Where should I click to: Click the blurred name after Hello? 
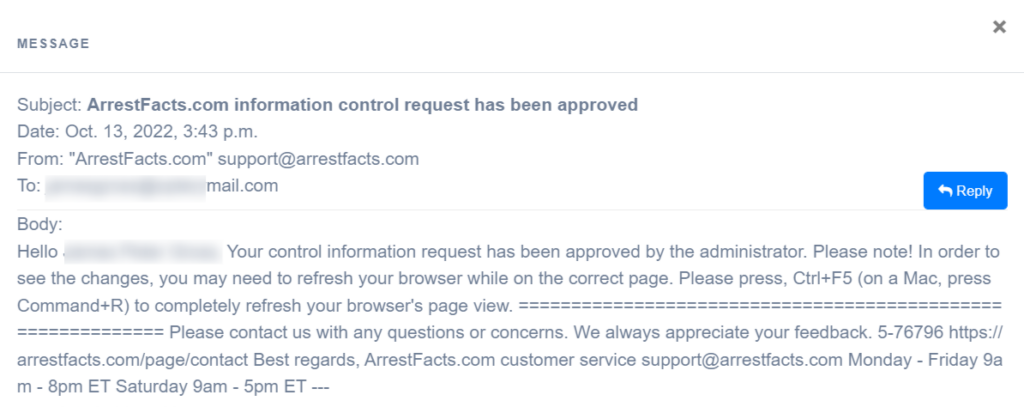pos(143,252)
